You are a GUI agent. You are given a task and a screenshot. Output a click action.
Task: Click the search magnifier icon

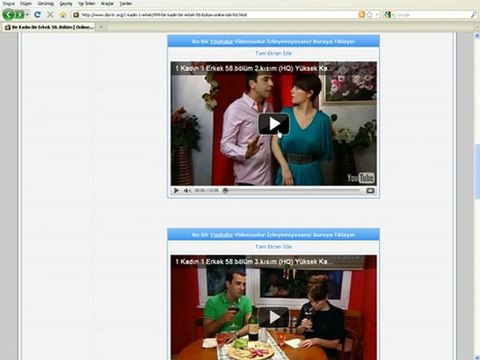(x=474, y=15)
